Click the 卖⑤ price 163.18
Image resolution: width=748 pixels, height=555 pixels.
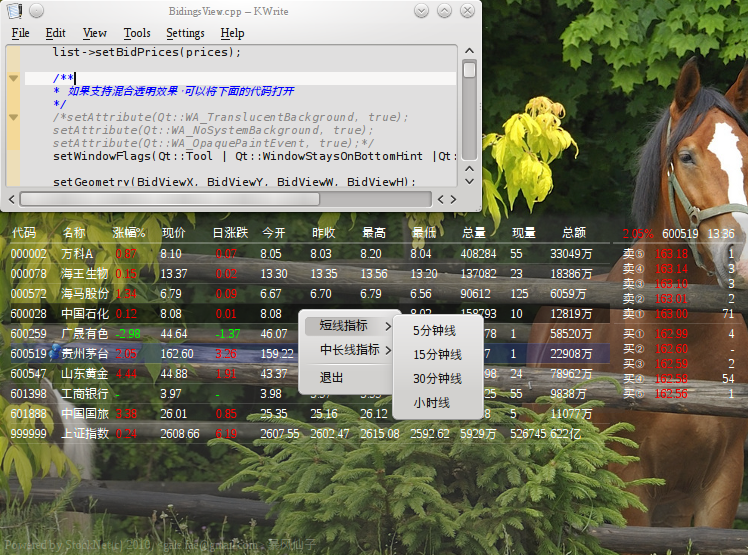tap(671, 254)
